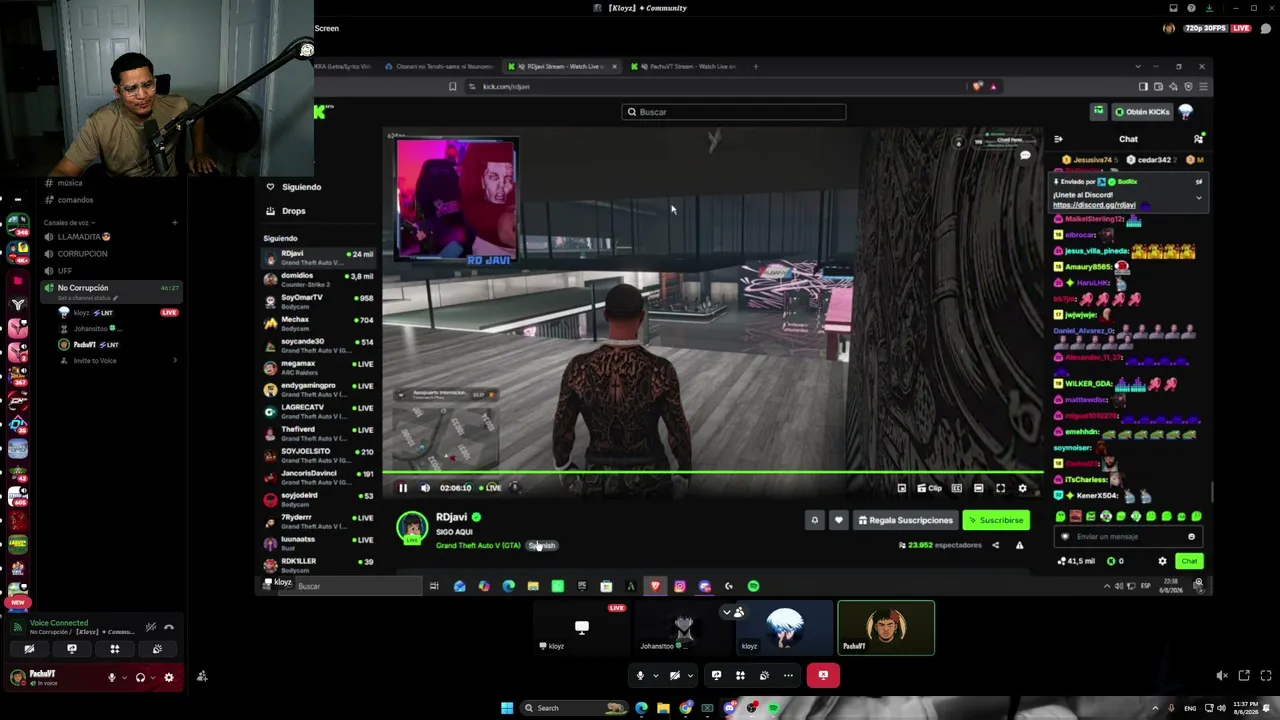1280x720 pixels.
Task: Open emoji picker in chat input
Action: (x=1191, y=537)
